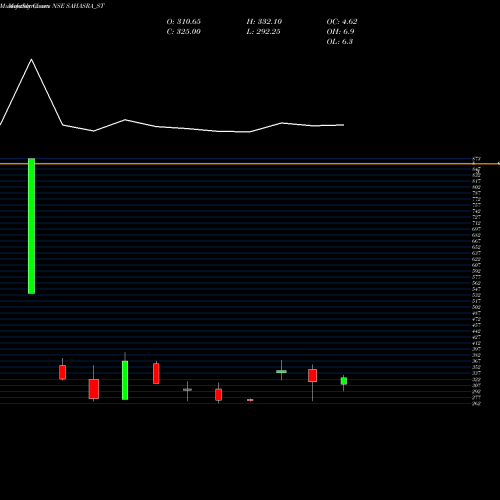Click the peak of the white line graph

[32, 60]
